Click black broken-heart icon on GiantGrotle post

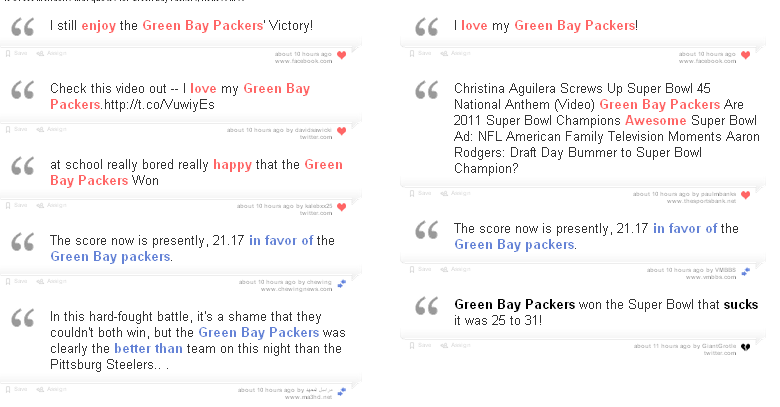744,347
